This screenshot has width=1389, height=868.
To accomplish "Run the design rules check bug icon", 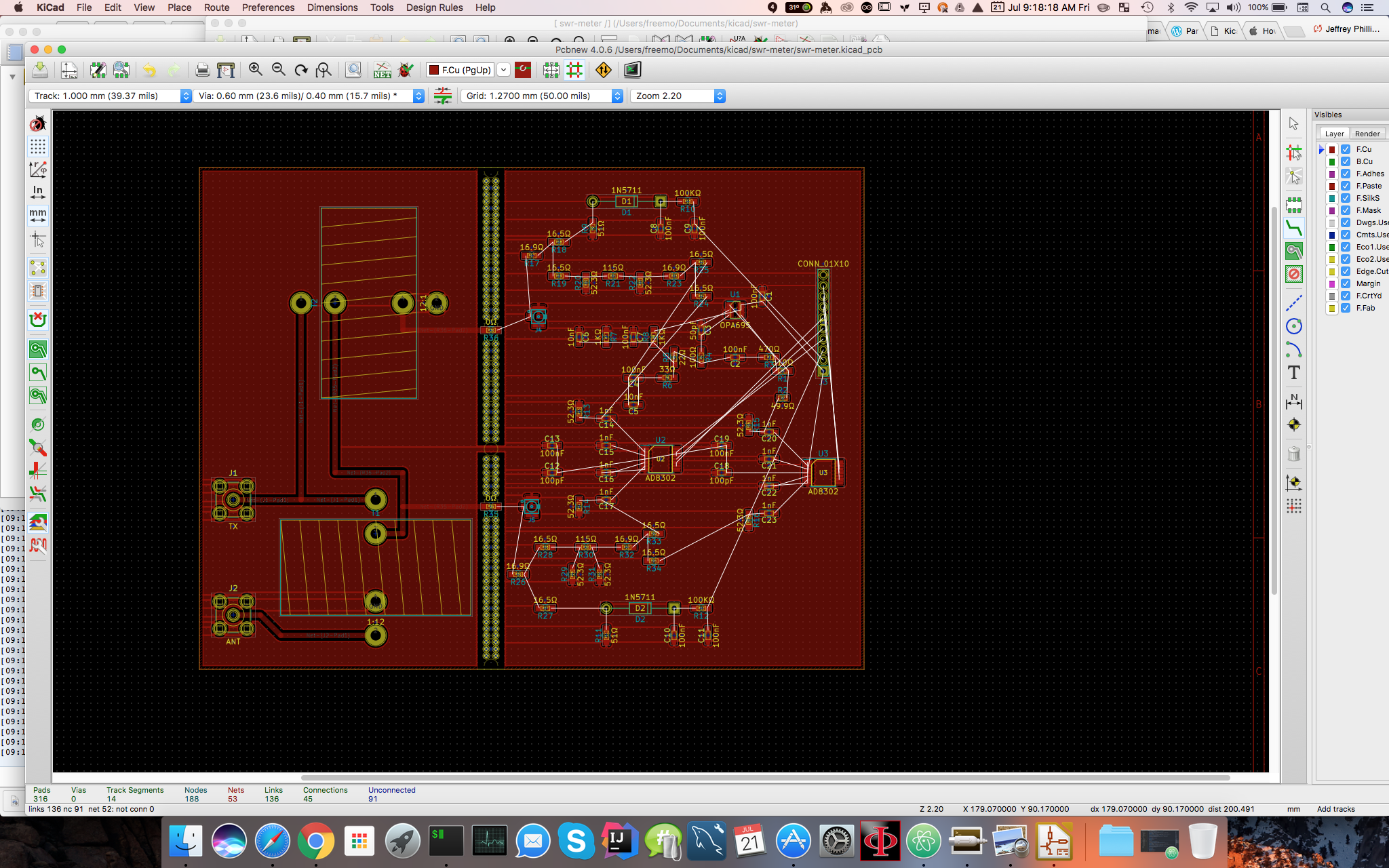I will coord(406,70).
